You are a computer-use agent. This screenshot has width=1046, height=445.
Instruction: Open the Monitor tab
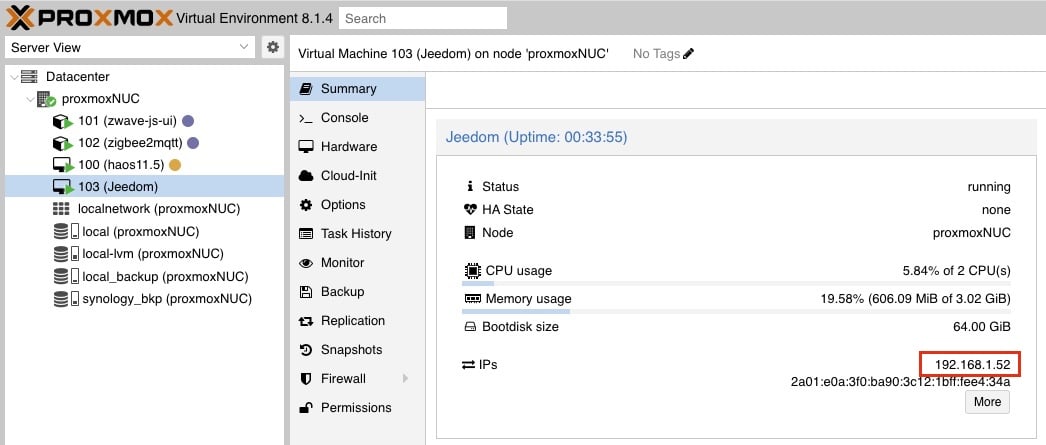(358, 263)
